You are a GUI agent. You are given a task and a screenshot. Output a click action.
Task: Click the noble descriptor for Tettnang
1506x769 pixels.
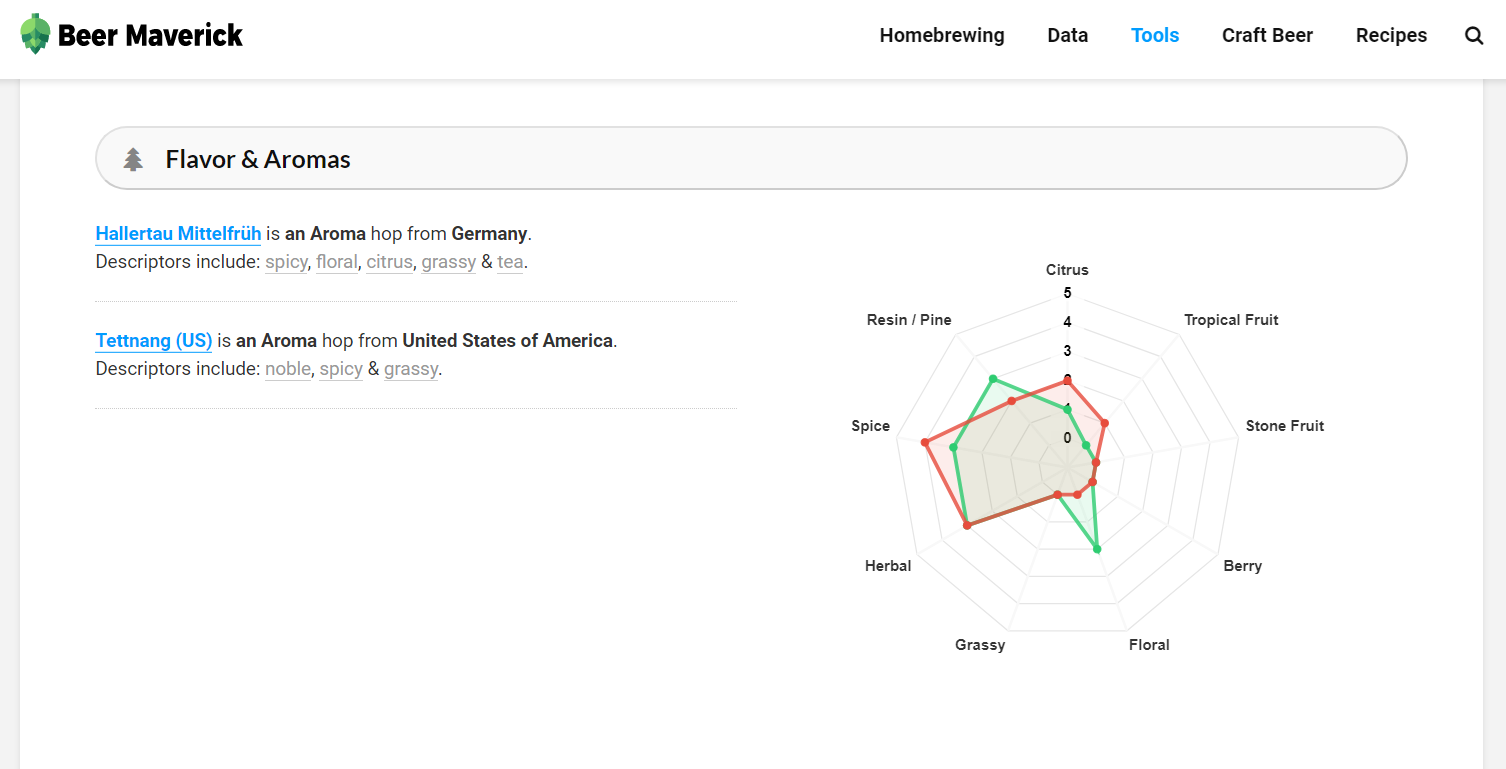287,368
